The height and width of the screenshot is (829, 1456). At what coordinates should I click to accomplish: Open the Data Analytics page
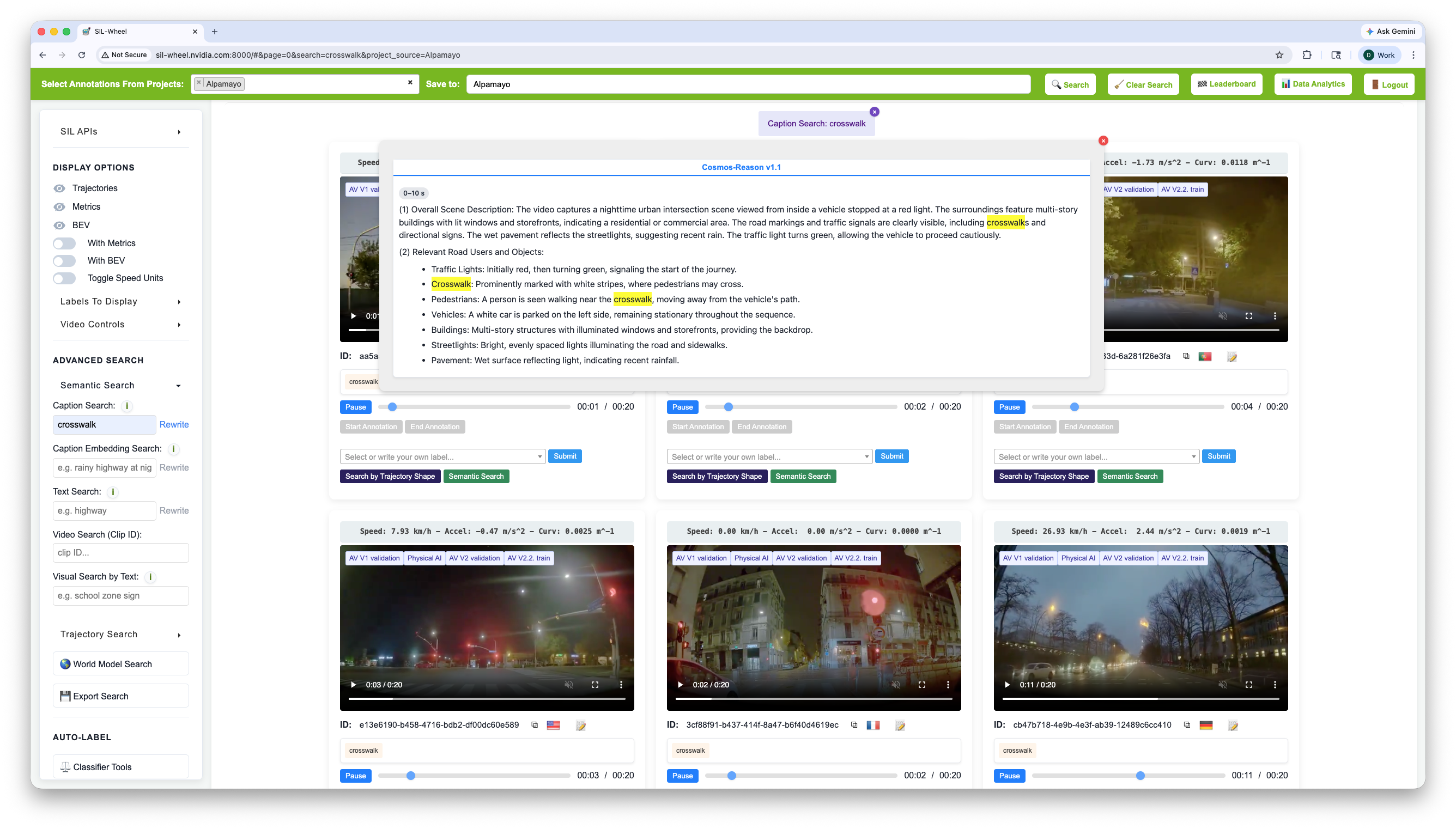click(x=1313, y=84)
